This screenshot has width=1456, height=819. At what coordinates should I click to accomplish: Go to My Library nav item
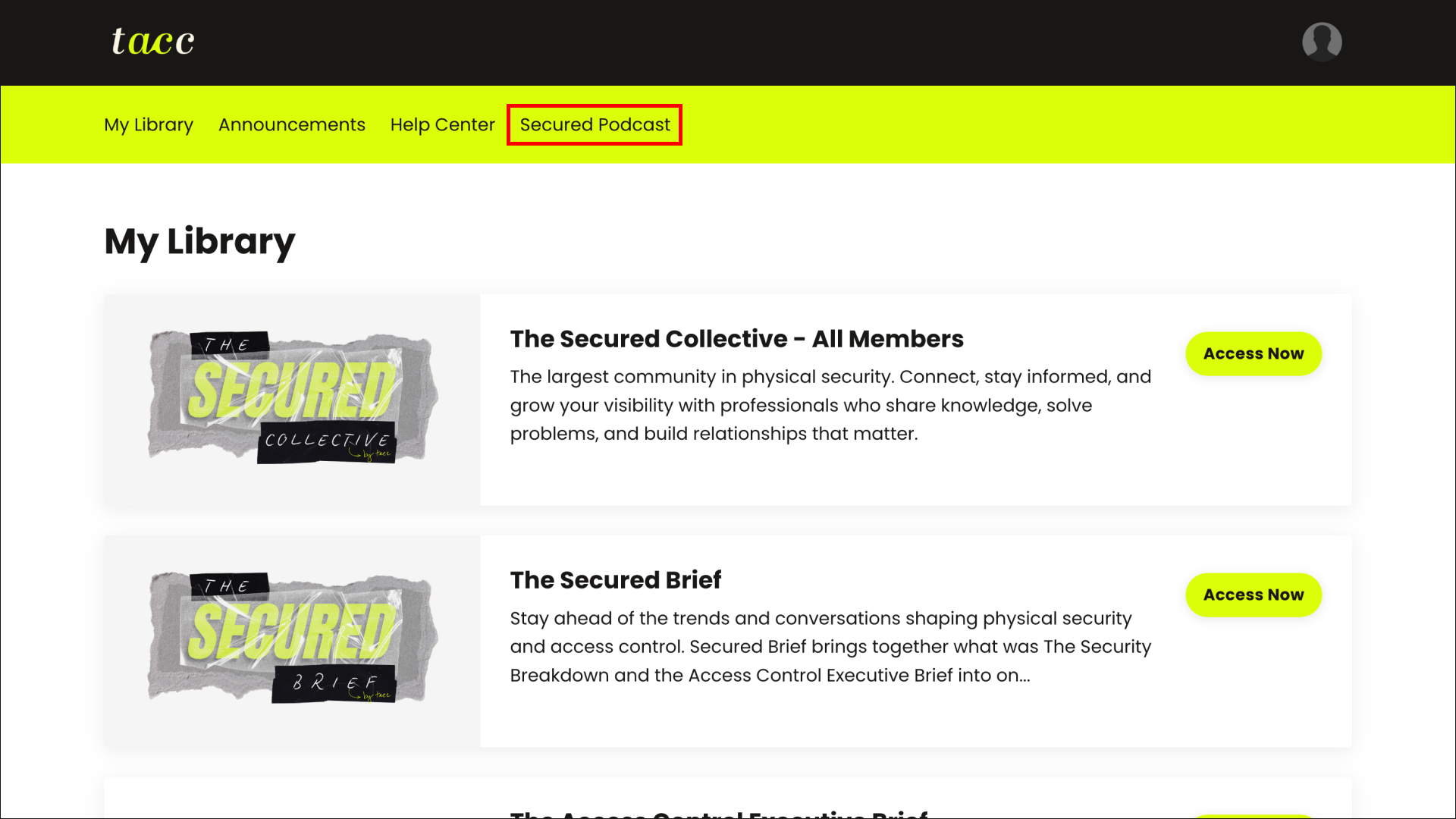click(149, 124)
